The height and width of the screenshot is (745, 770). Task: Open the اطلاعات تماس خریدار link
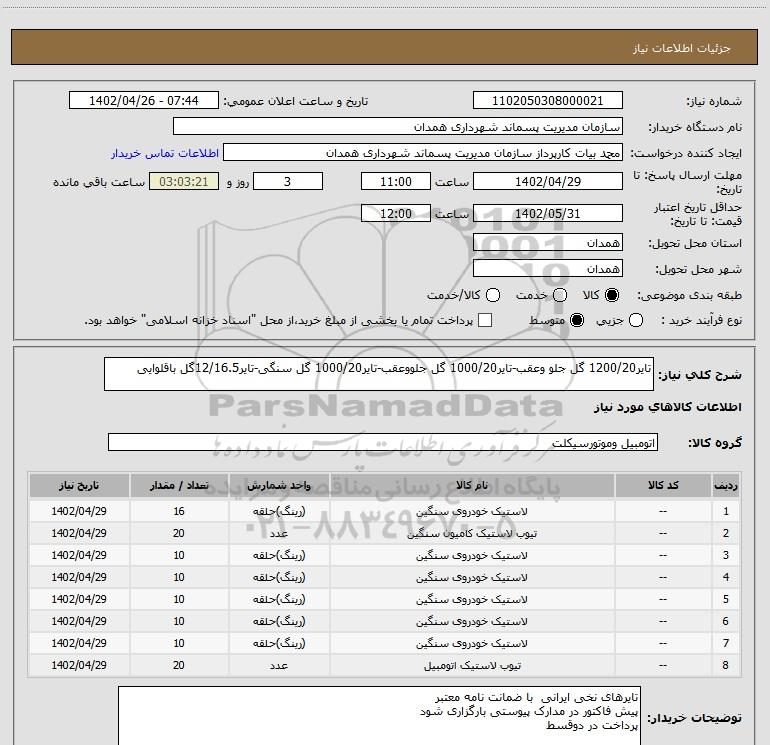point(165,153)
